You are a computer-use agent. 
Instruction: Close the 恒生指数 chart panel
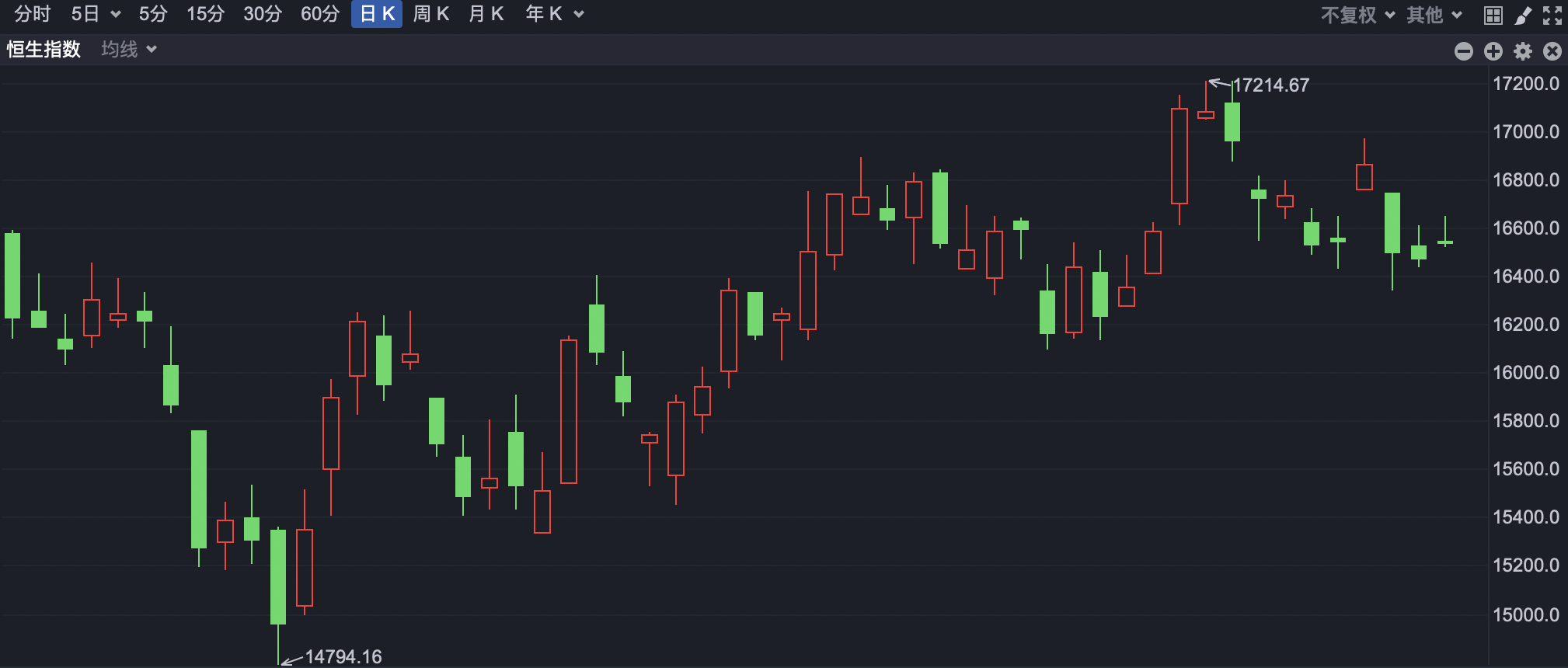1552,51
